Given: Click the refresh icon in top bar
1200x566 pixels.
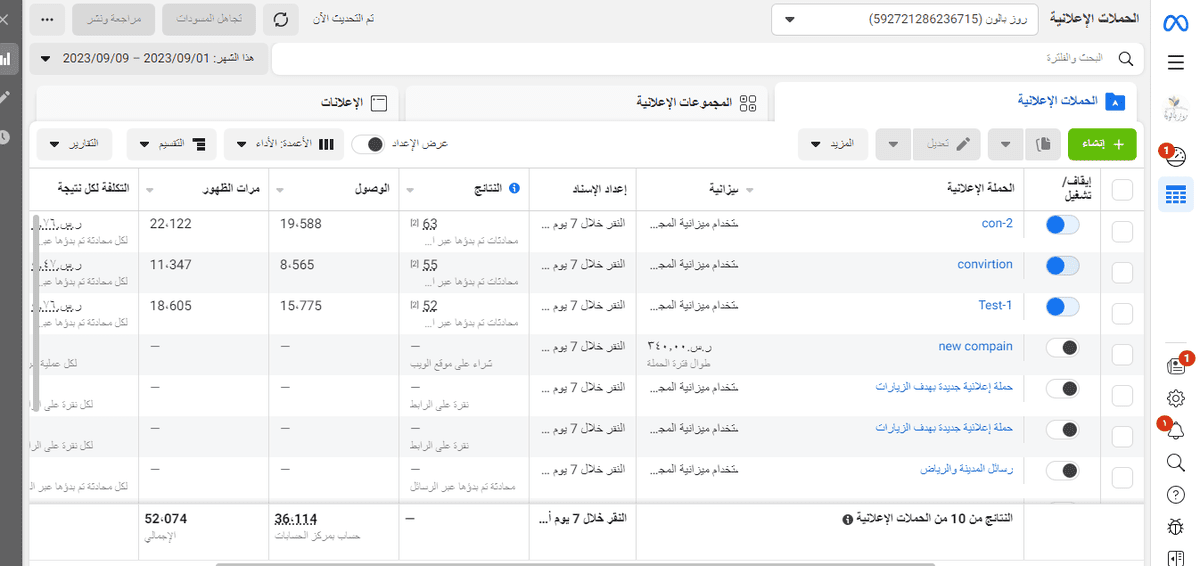Looking at the screenshot, I should click(281, 19).
